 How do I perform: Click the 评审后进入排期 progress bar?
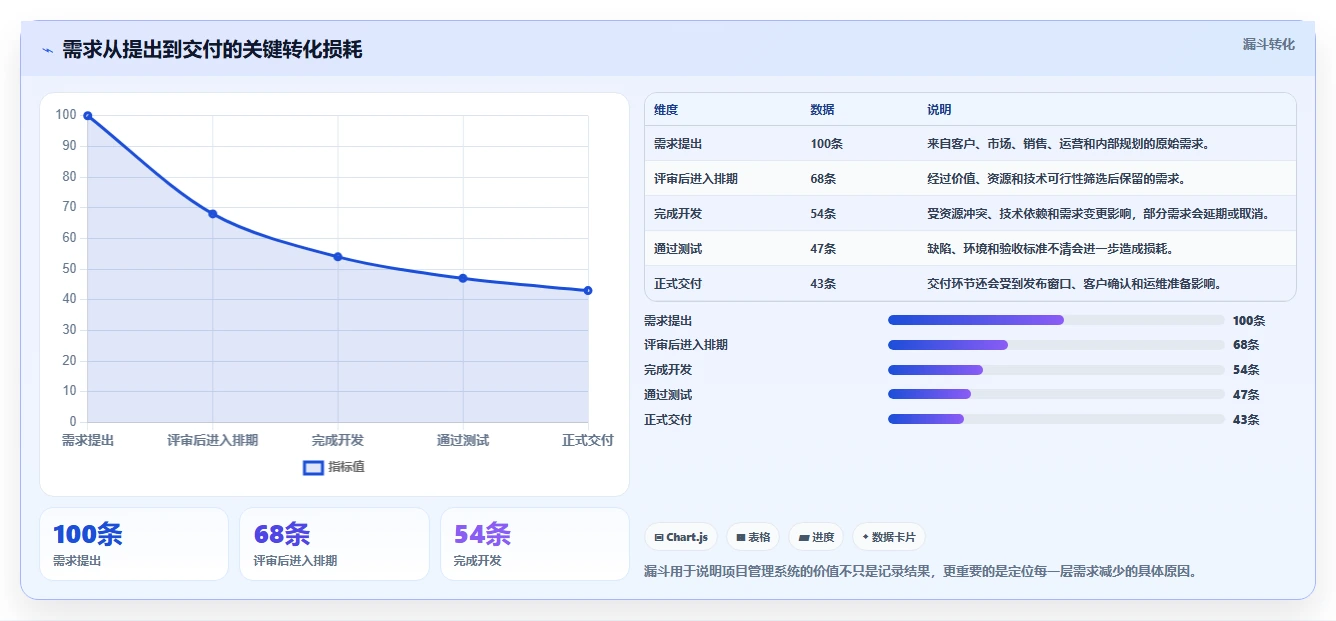coord(1056,345)
